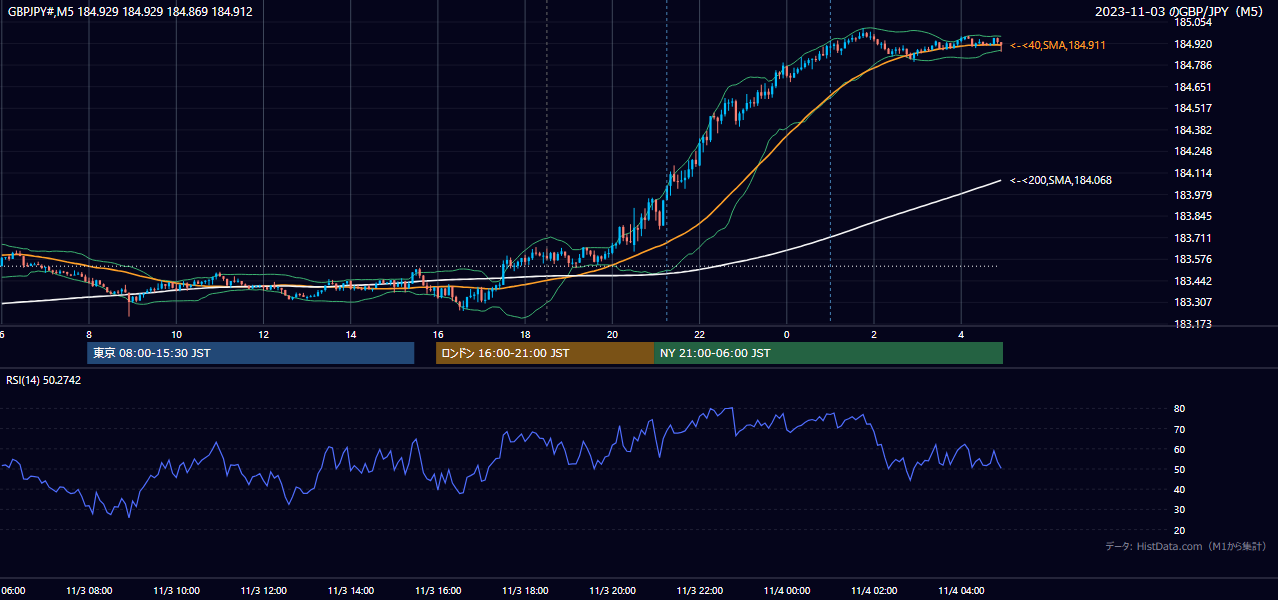
Task: Click the RSI(14) 50.2742 indicator label
Action: (x=43, y=380)
